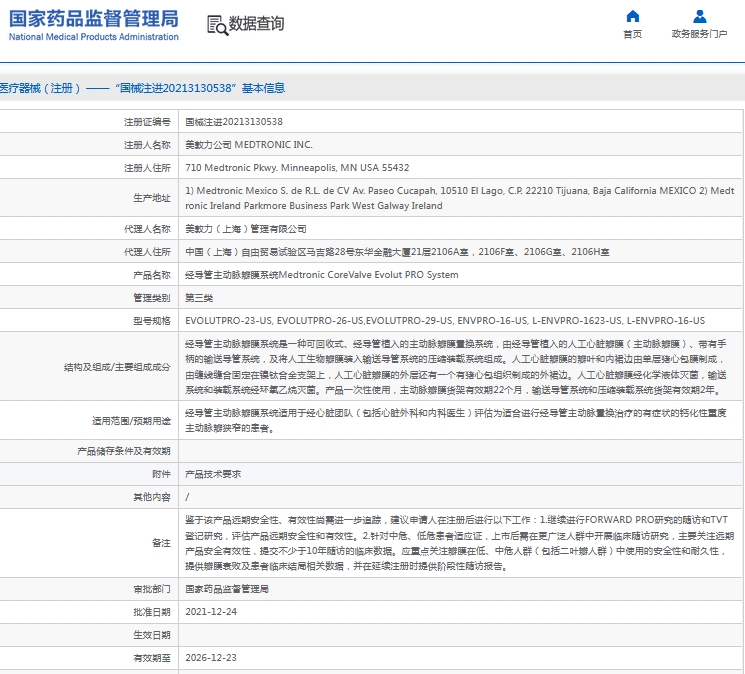Click the 型号规格 label

(x=152, y=321)
